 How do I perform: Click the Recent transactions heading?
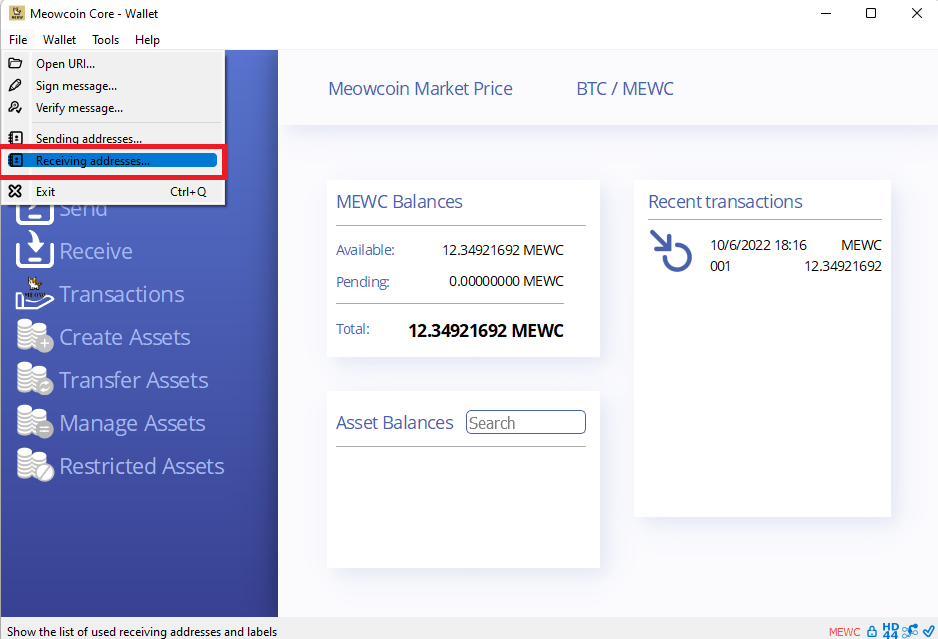[725, 202]
